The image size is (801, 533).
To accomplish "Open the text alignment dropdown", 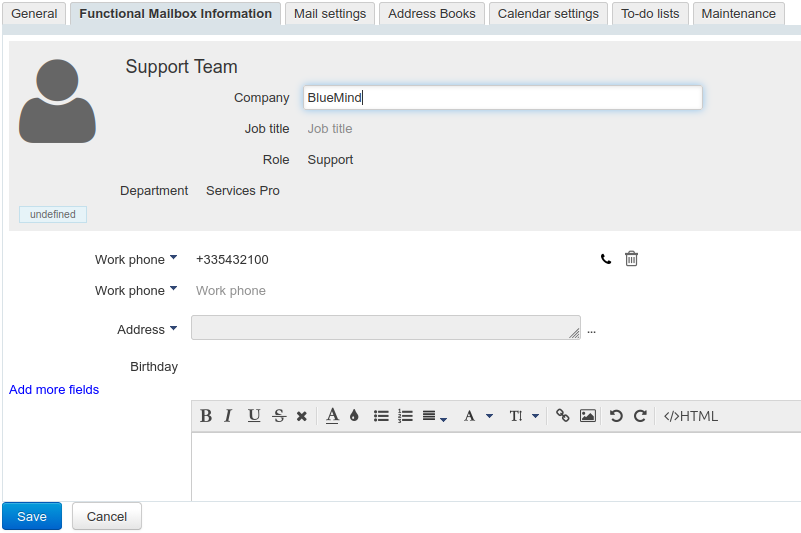I will pyautogui.click(x=434, y=416).
